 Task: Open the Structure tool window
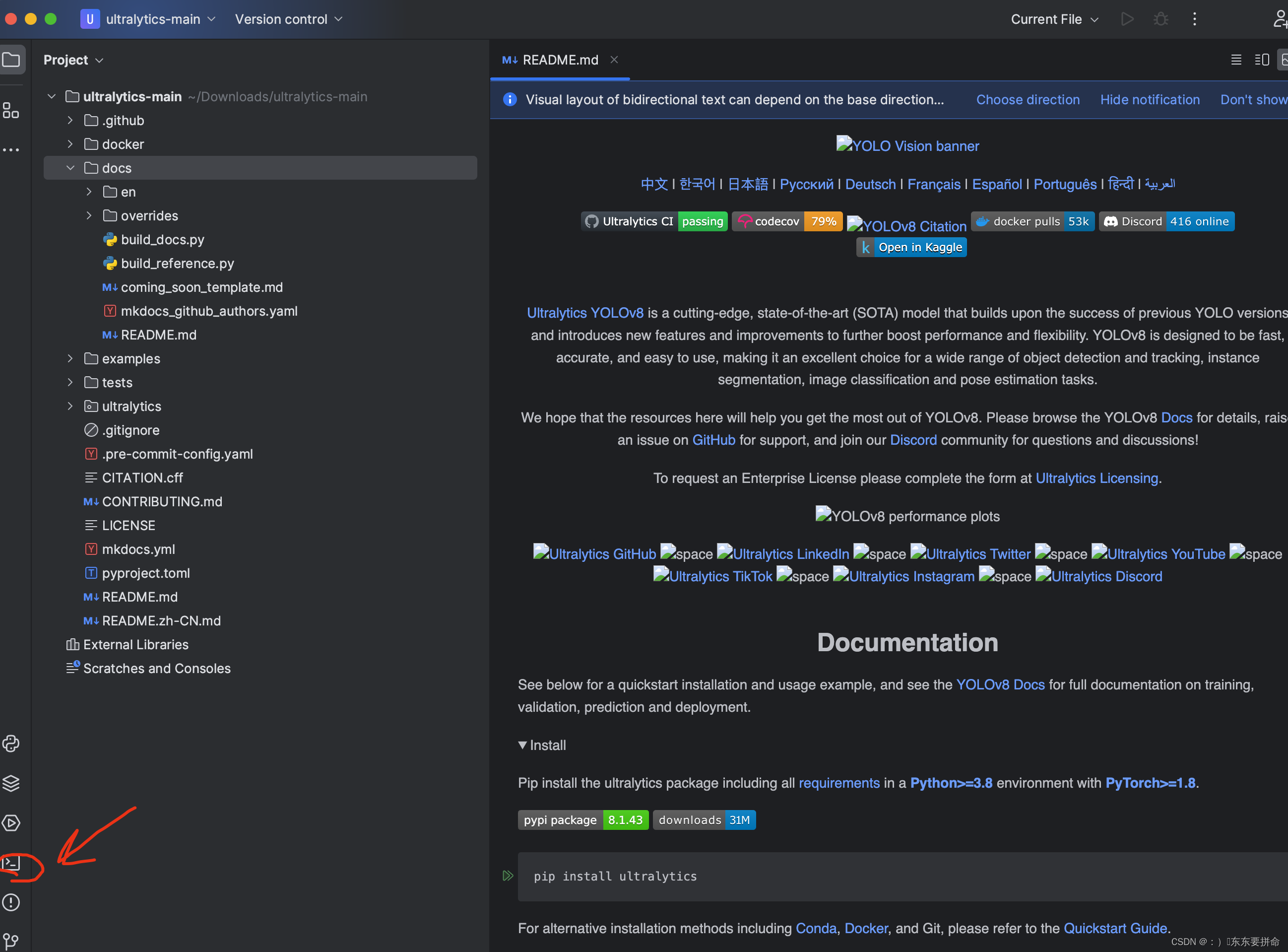11,110
